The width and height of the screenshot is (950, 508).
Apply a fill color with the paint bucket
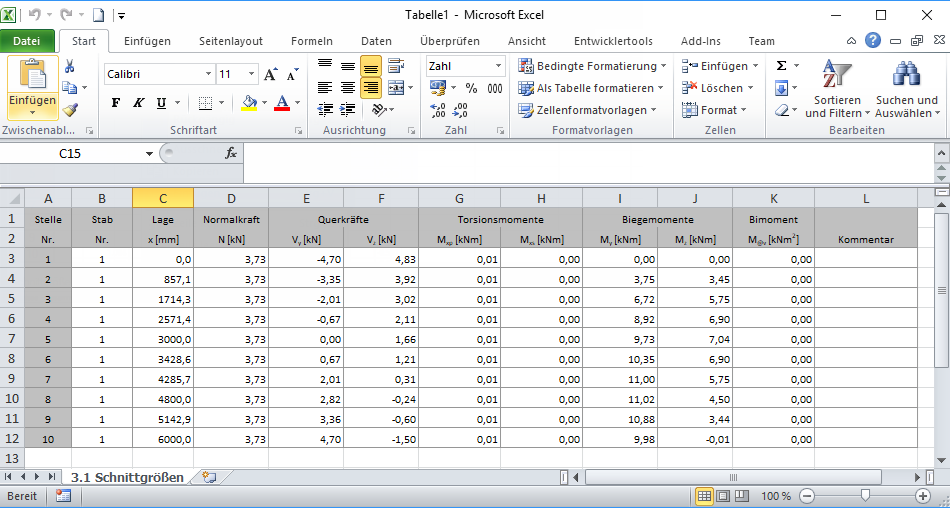click(249, 103)
